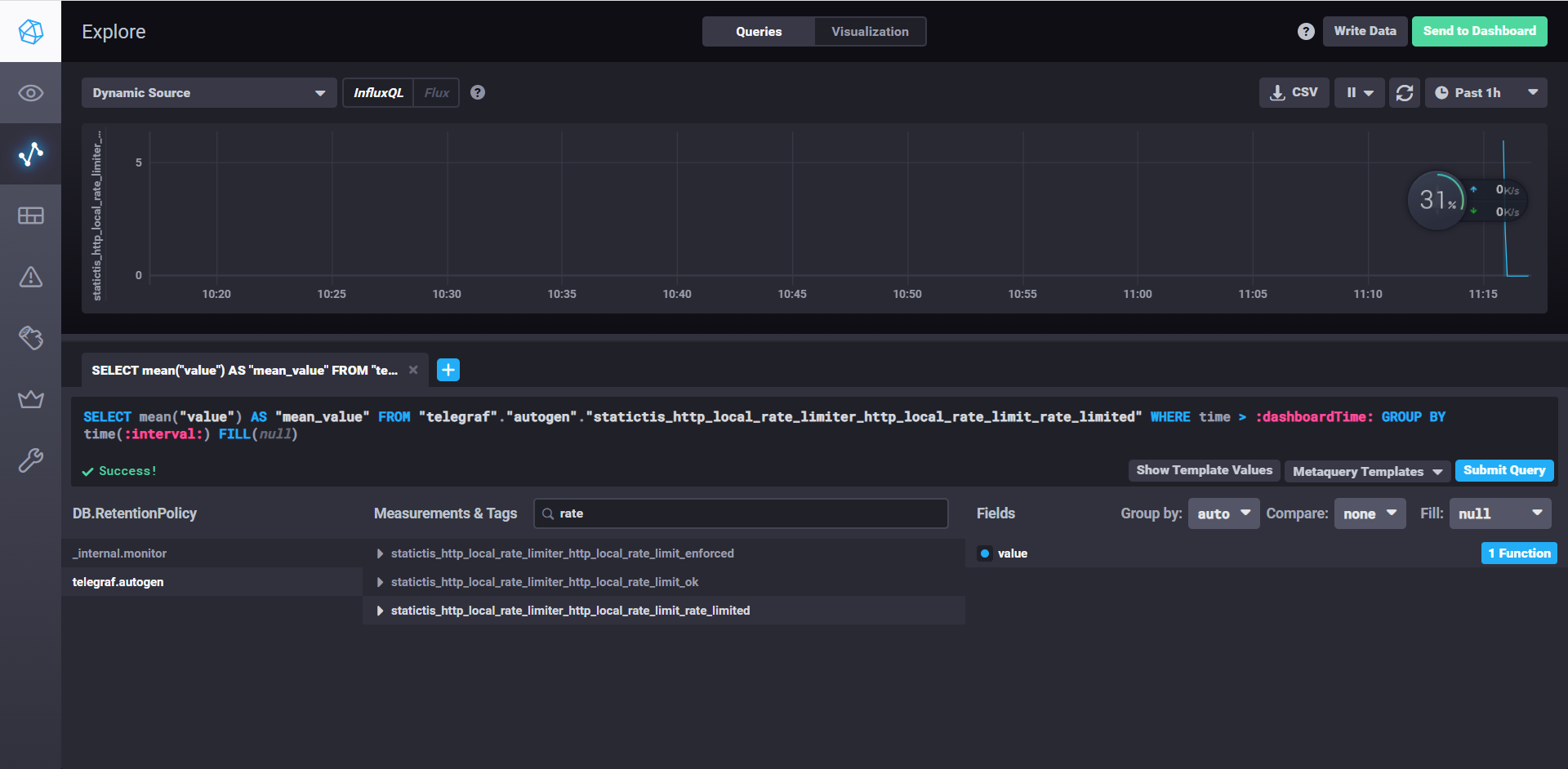Open Alerting via the warning triangle icon
Screen dimensions: 1568x769
(30, 277)
